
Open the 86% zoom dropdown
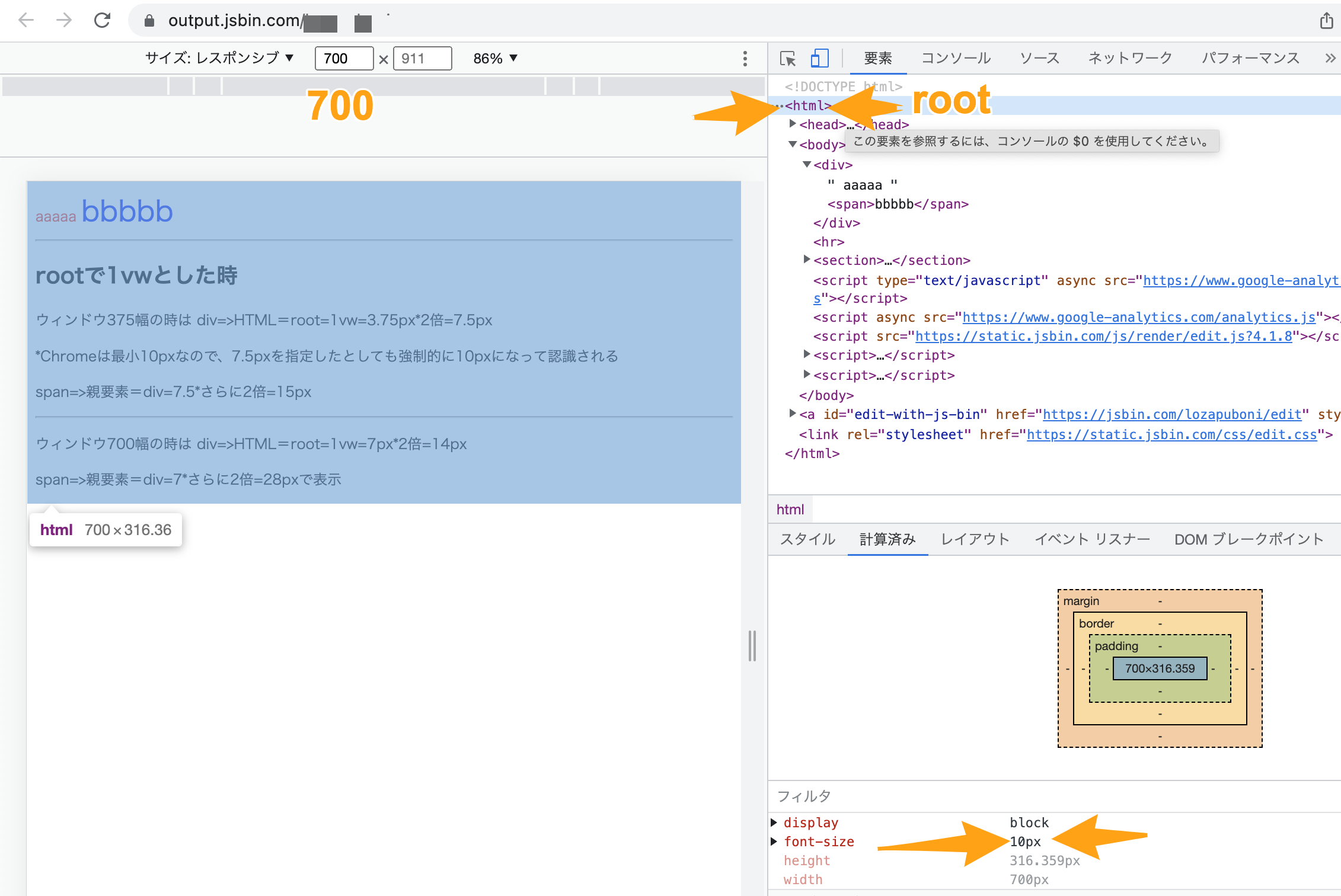pyautogui.click(x=496, y=58)
